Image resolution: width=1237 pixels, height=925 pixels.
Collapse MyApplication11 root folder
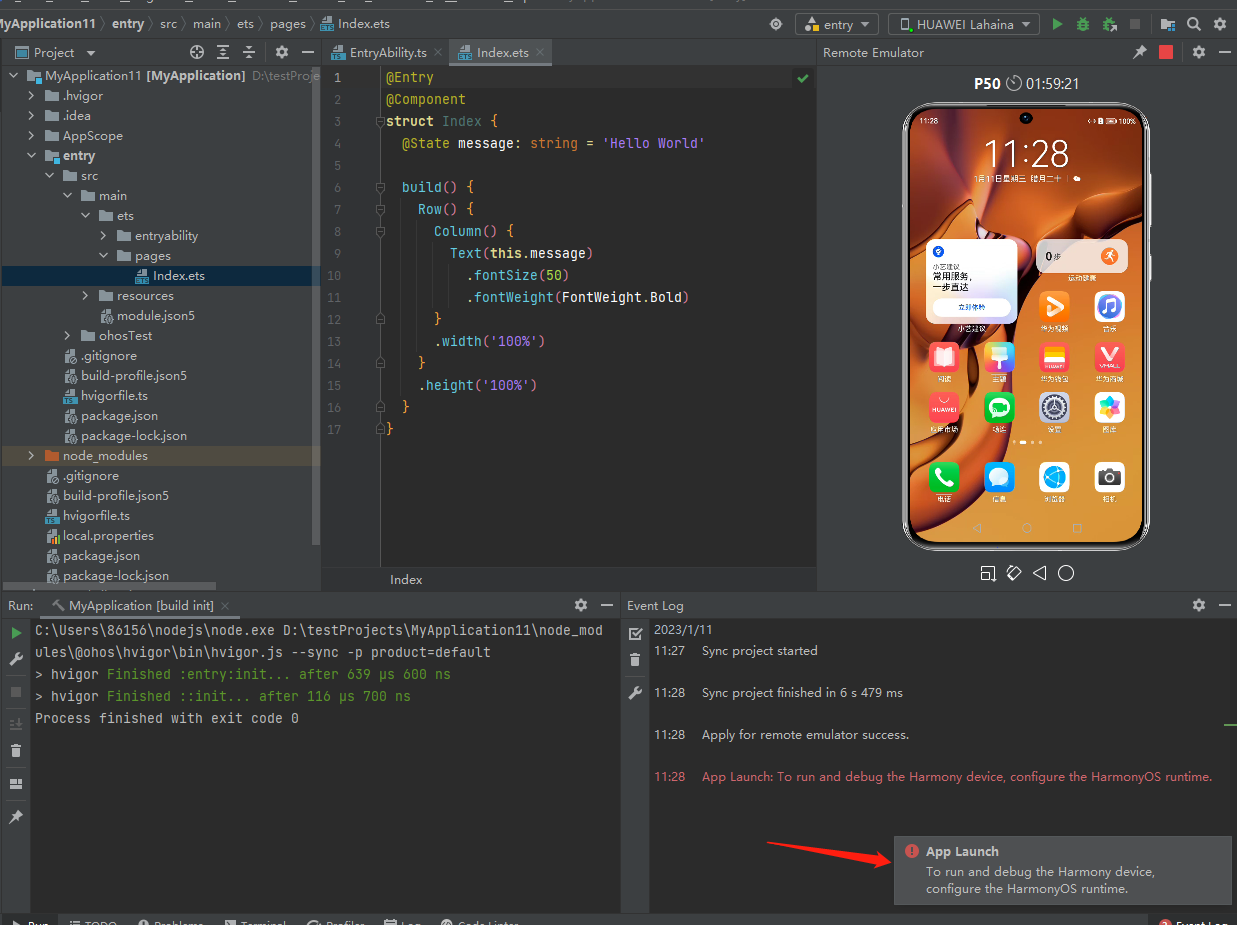coord(14,76)
